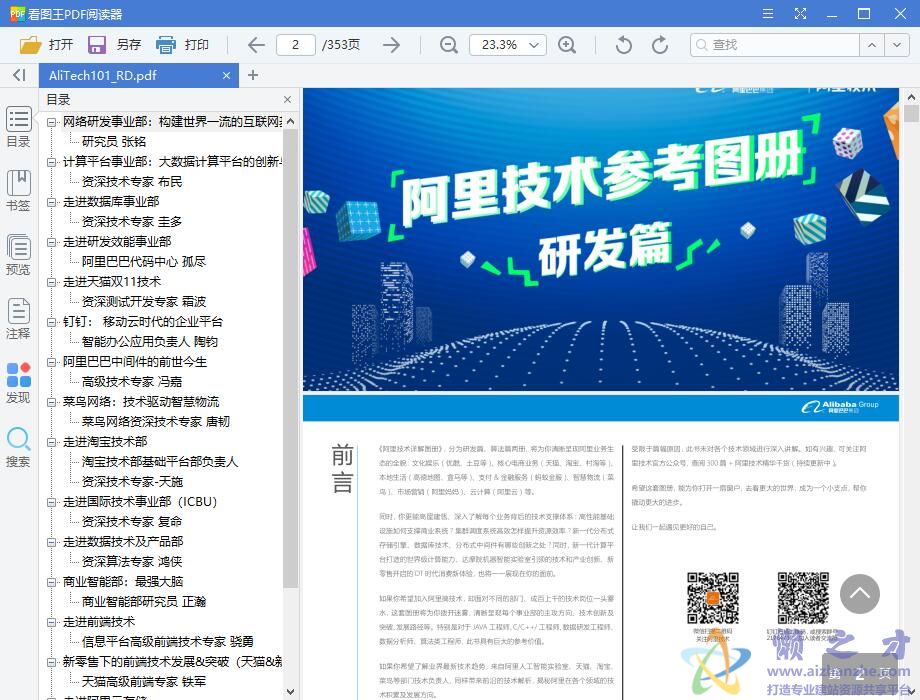920x700 pixels.
Task: Select outline entry 资深技术专家 复命
Action: pos(132,522)
